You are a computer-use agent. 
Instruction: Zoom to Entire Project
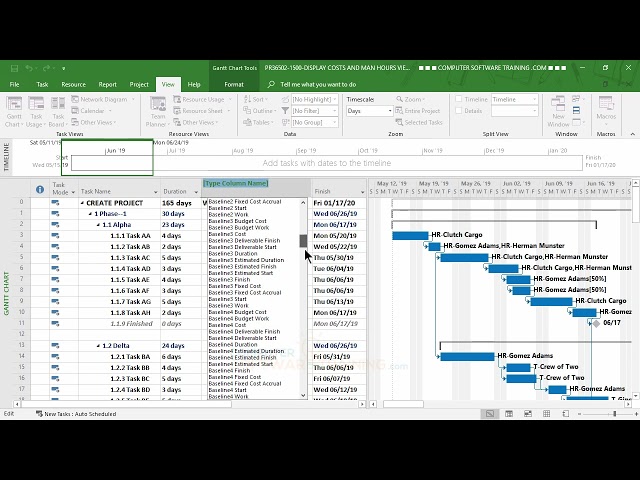[418, 111]
